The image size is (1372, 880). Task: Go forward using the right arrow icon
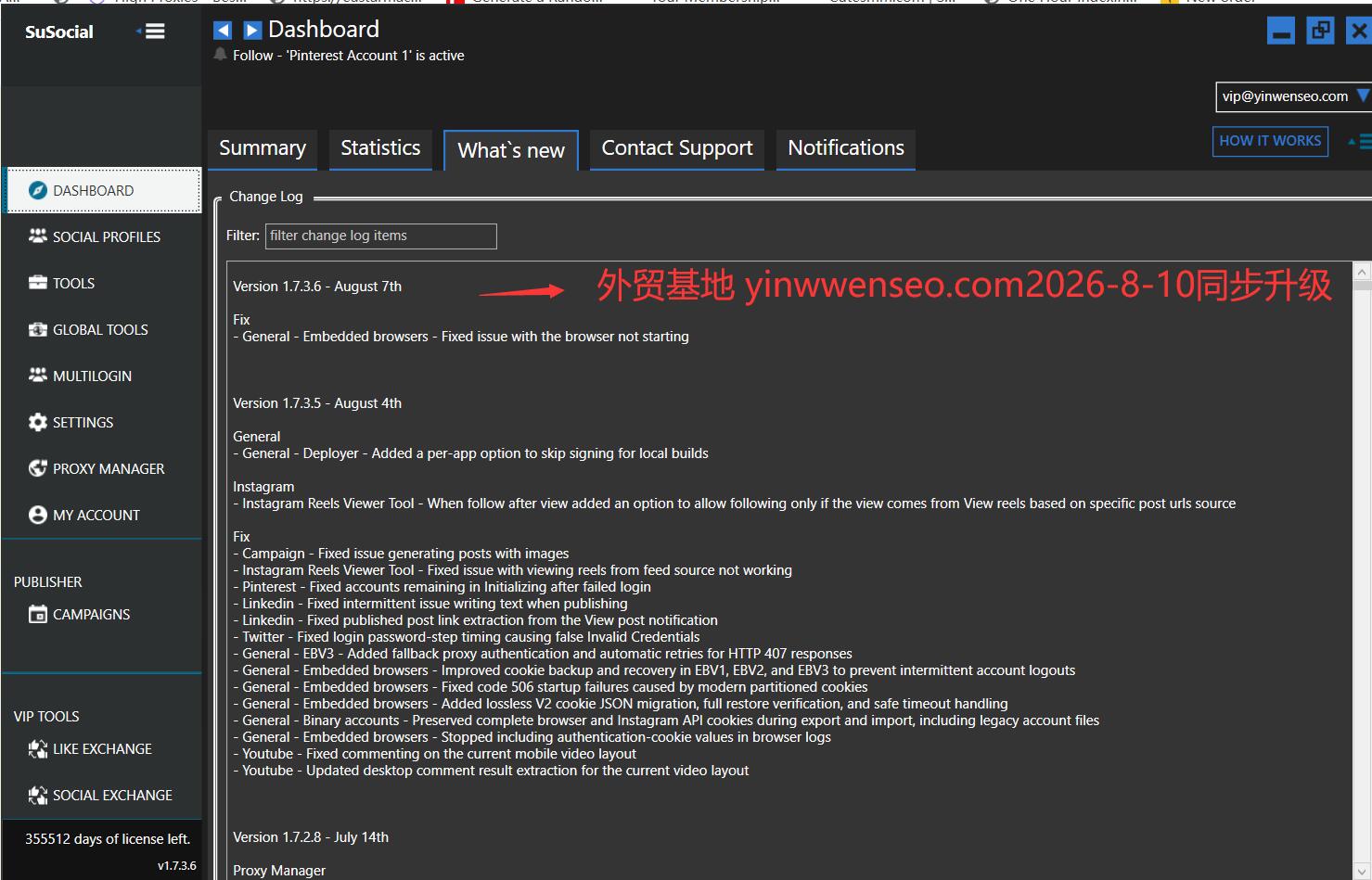[x=252, y=31]
